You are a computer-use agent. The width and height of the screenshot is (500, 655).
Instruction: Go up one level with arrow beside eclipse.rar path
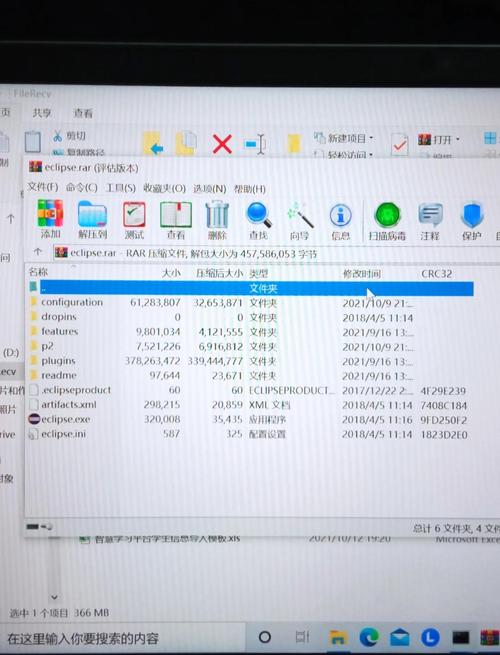tap(38, 251)
